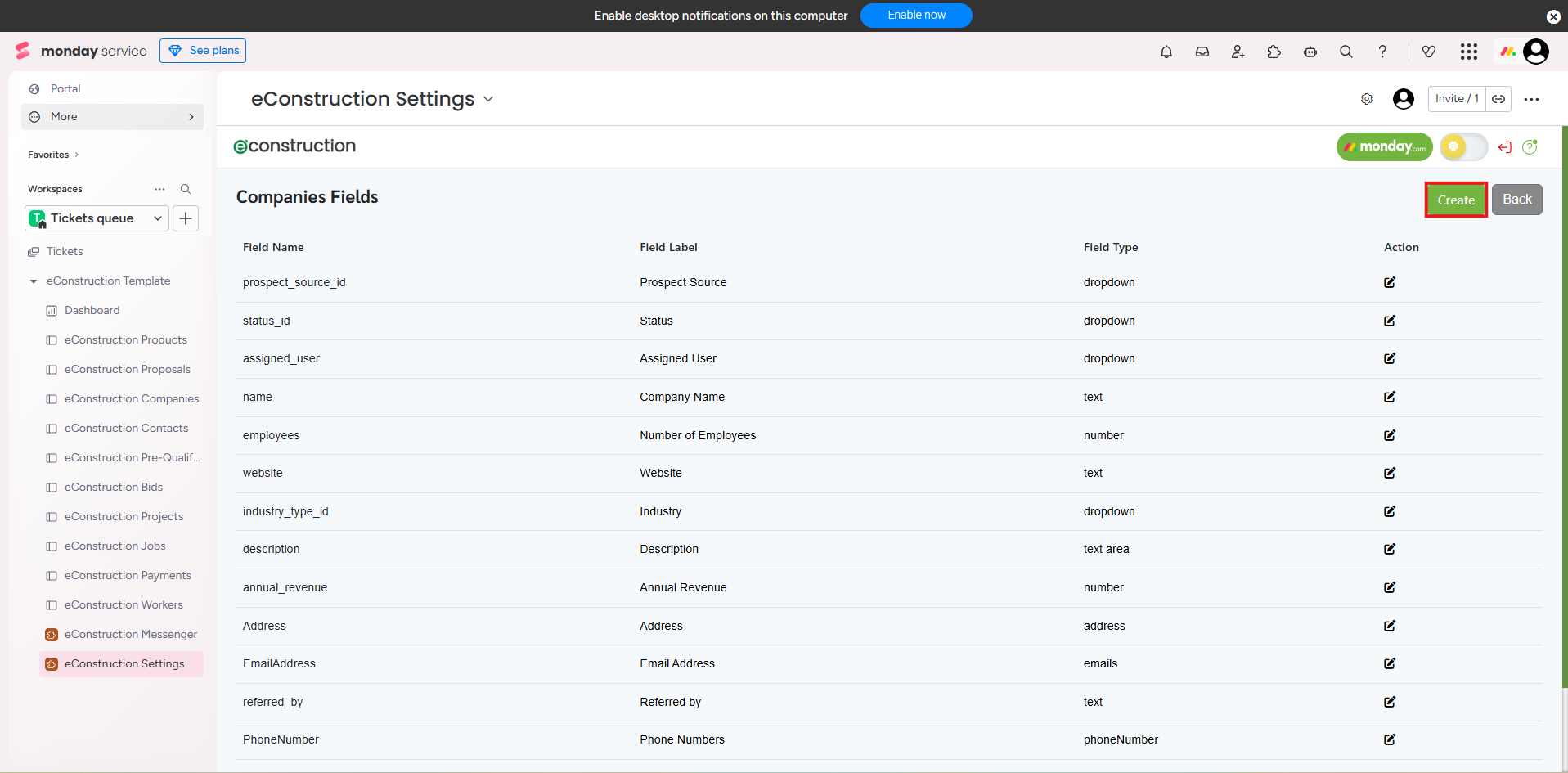Edit the Prospect Source field
This screenshot has height=773, width=1568.
pyautogui.click(x=1389, y=282)
